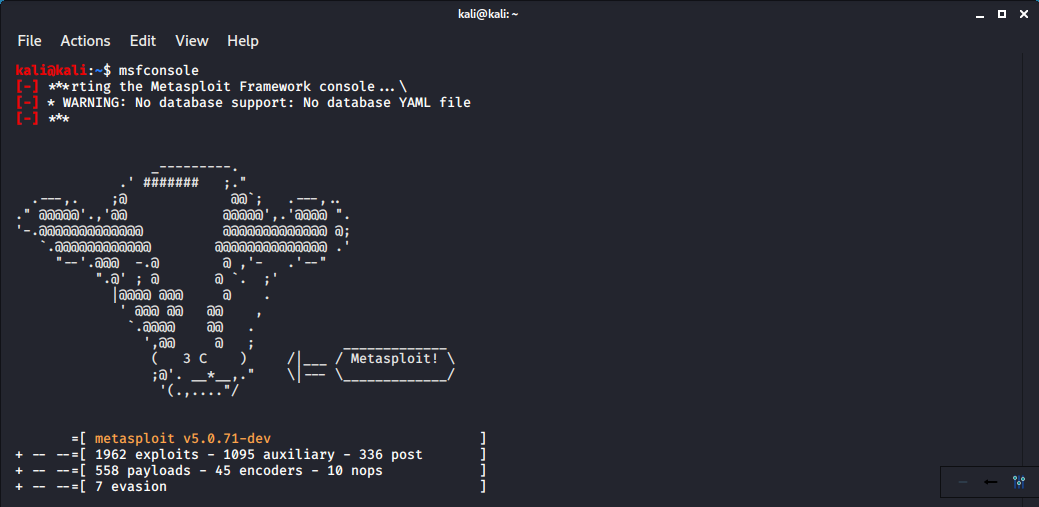Click the '3 C' text in ASCII art
Viewport: 1039px width, 507px height.
195,359
